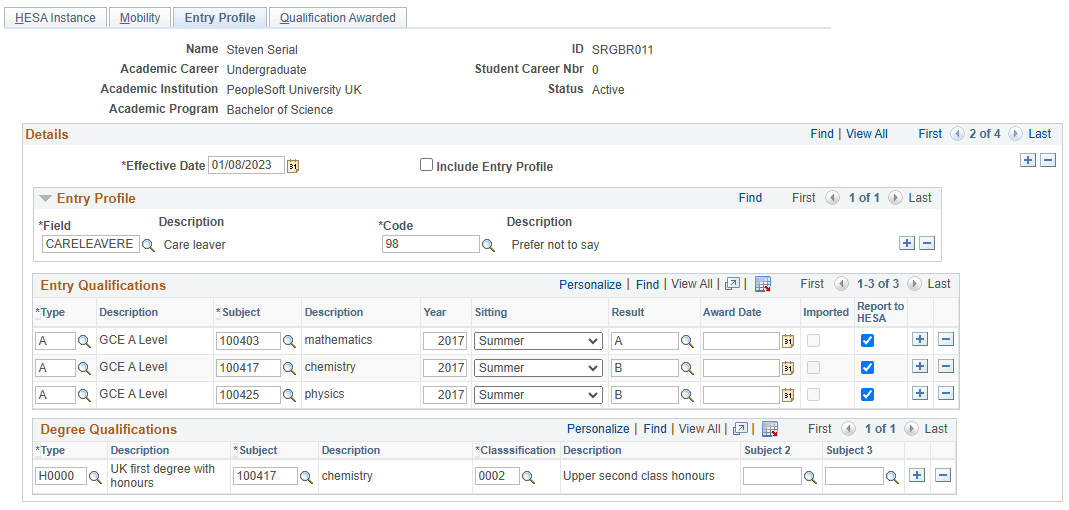Look up the CARELEAVERE Field value
1069x510 pixels.
pos(147,245)
